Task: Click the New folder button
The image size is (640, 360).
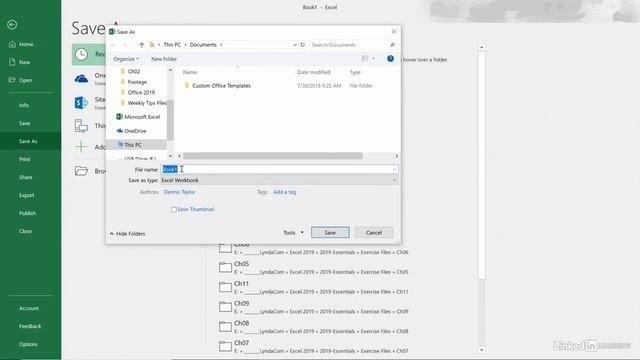Action: tap(164, 59)
